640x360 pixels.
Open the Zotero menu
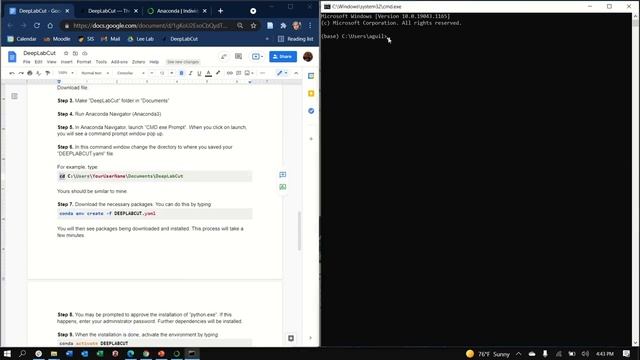[138, 62]
